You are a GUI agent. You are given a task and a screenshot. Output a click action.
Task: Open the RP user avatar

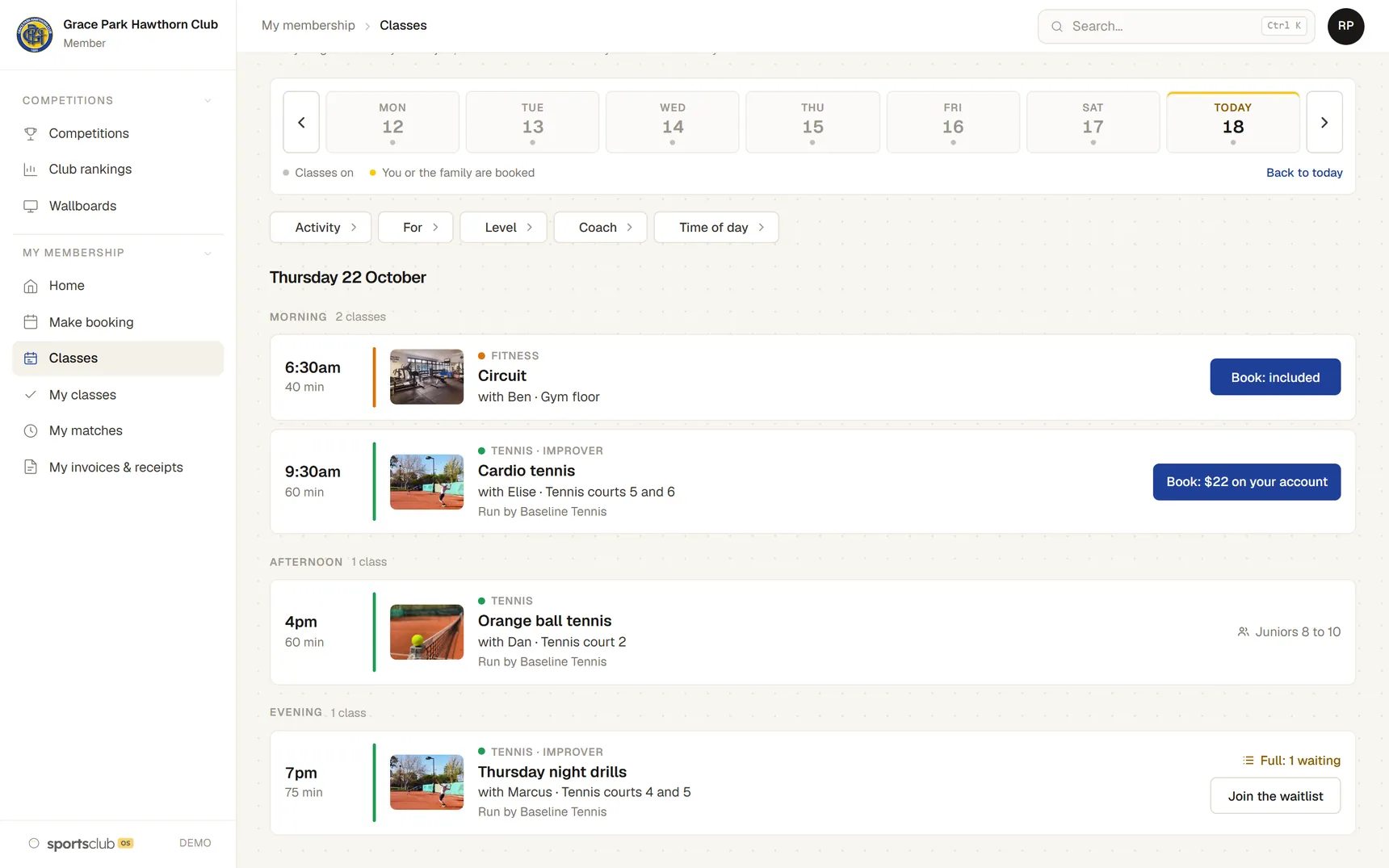click(x=1345, y=27)
